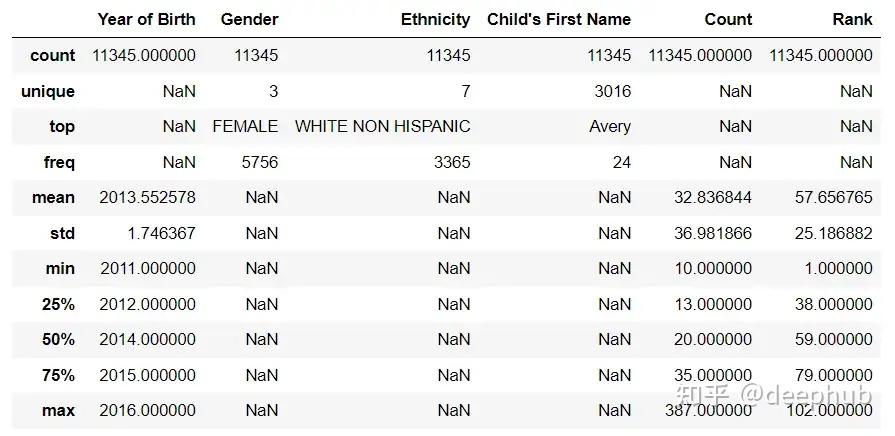The height and width of the screenshot is (436, 895).
Task: Click the 'Ethnicity' column header
Action: coord(435,19)
